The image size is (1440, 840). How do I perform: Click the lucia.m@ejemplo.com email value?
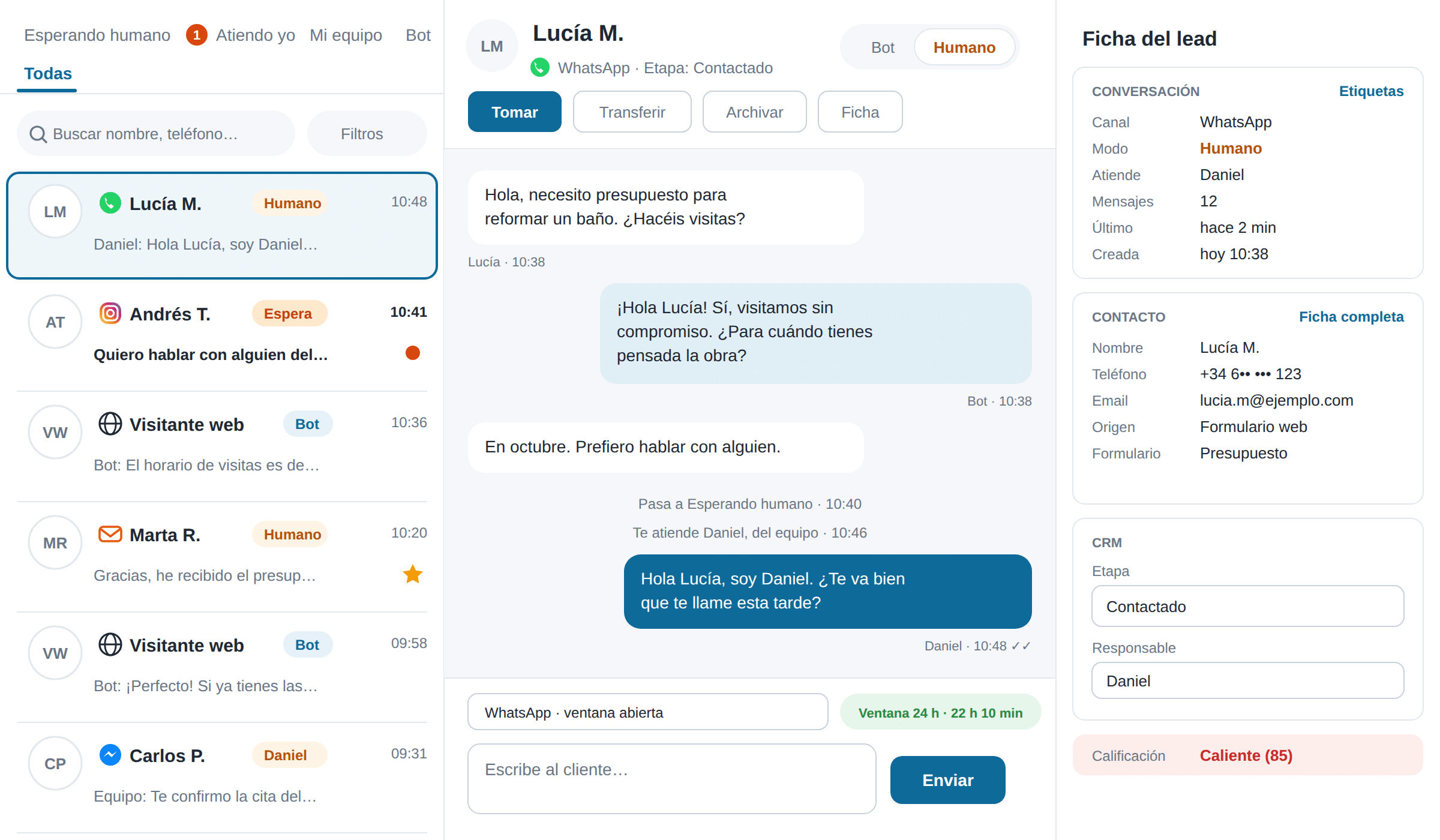click(1276, 400)
